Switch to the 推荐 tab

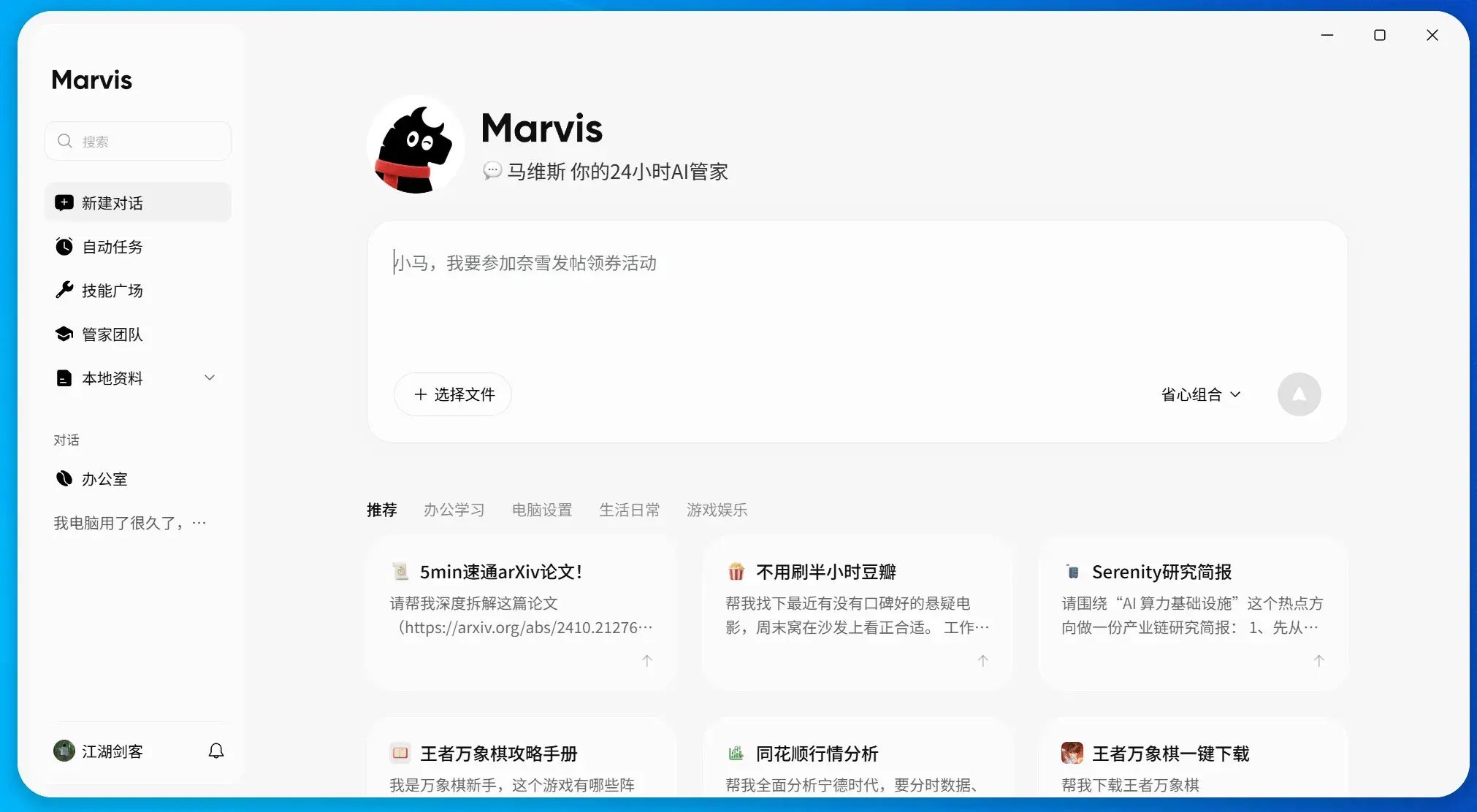point(382,510)
